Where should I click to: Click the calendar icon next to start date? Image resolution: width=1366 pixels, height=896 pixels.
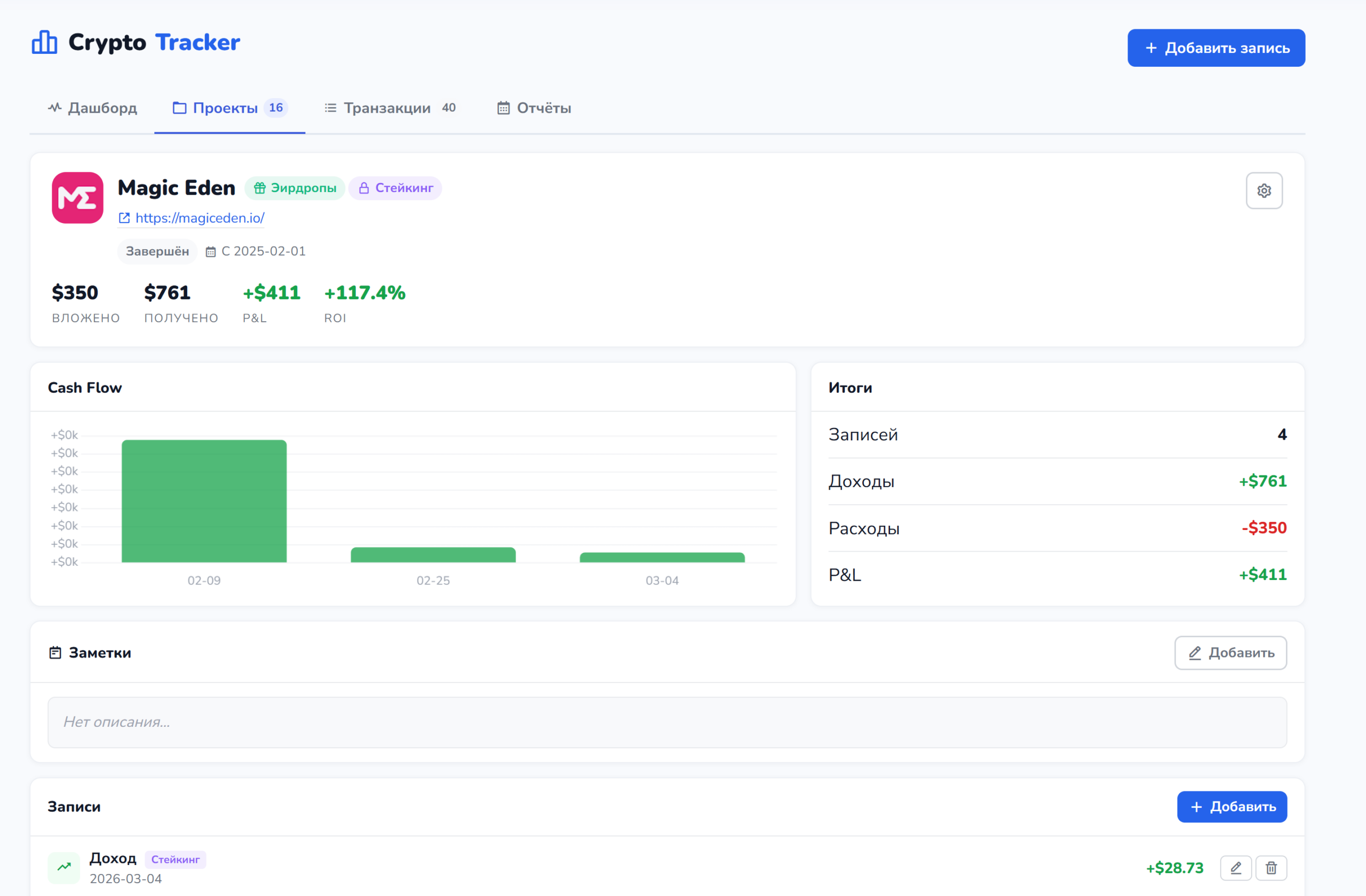(x=211, y=252)
